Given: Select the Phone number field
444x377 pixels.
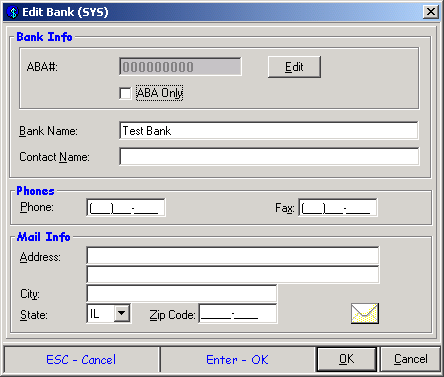Looking at the screenshot, I should 126,208.
